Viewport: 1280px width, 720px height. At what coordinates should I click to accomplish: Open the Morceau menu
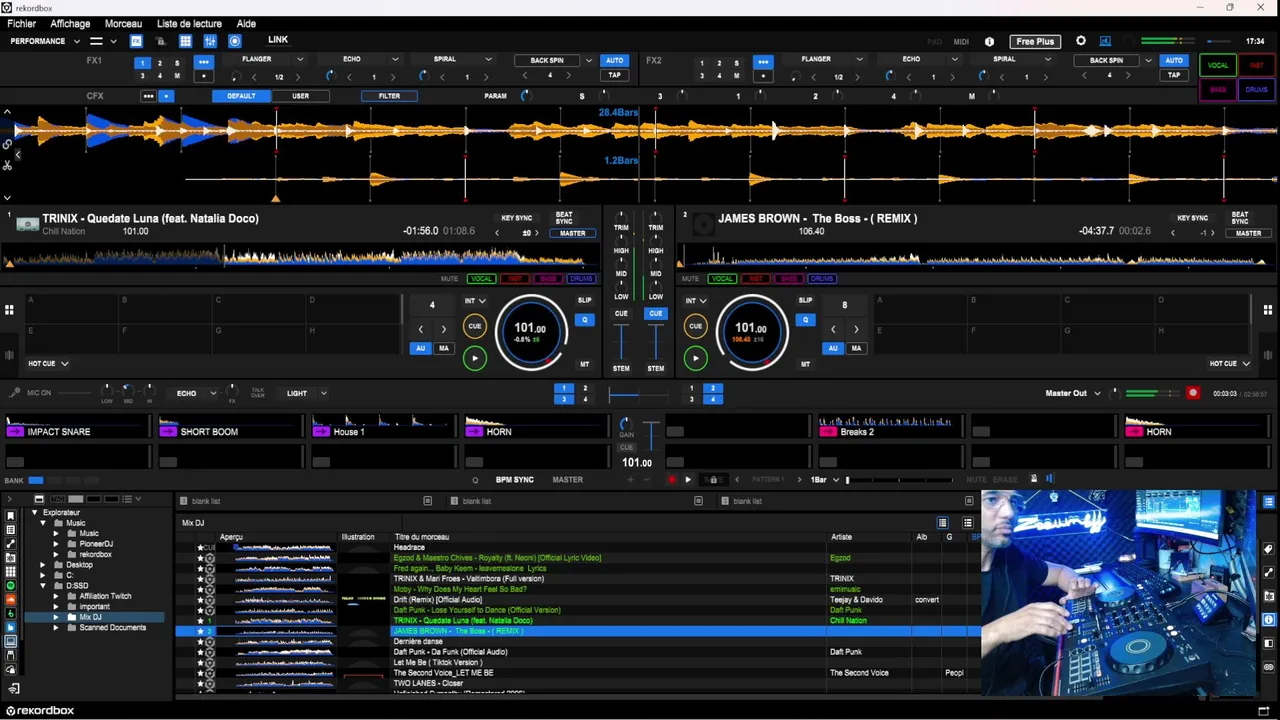tap(123, 23)
